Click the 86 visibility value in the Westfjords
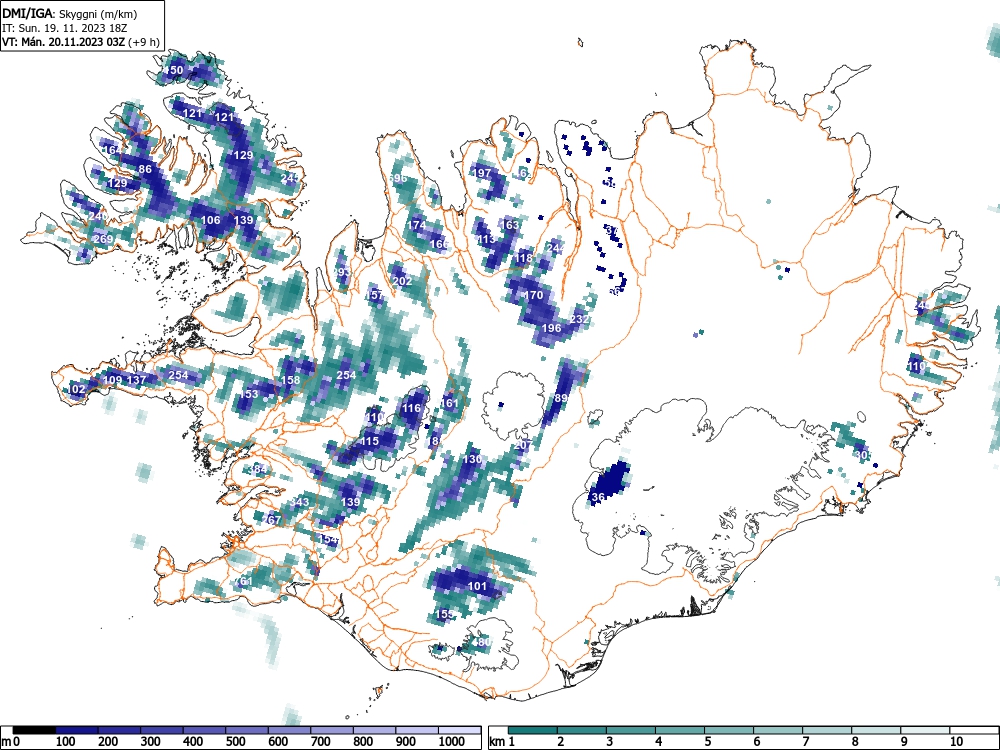Screen dimensions: 1000x750 click(145, 169)
